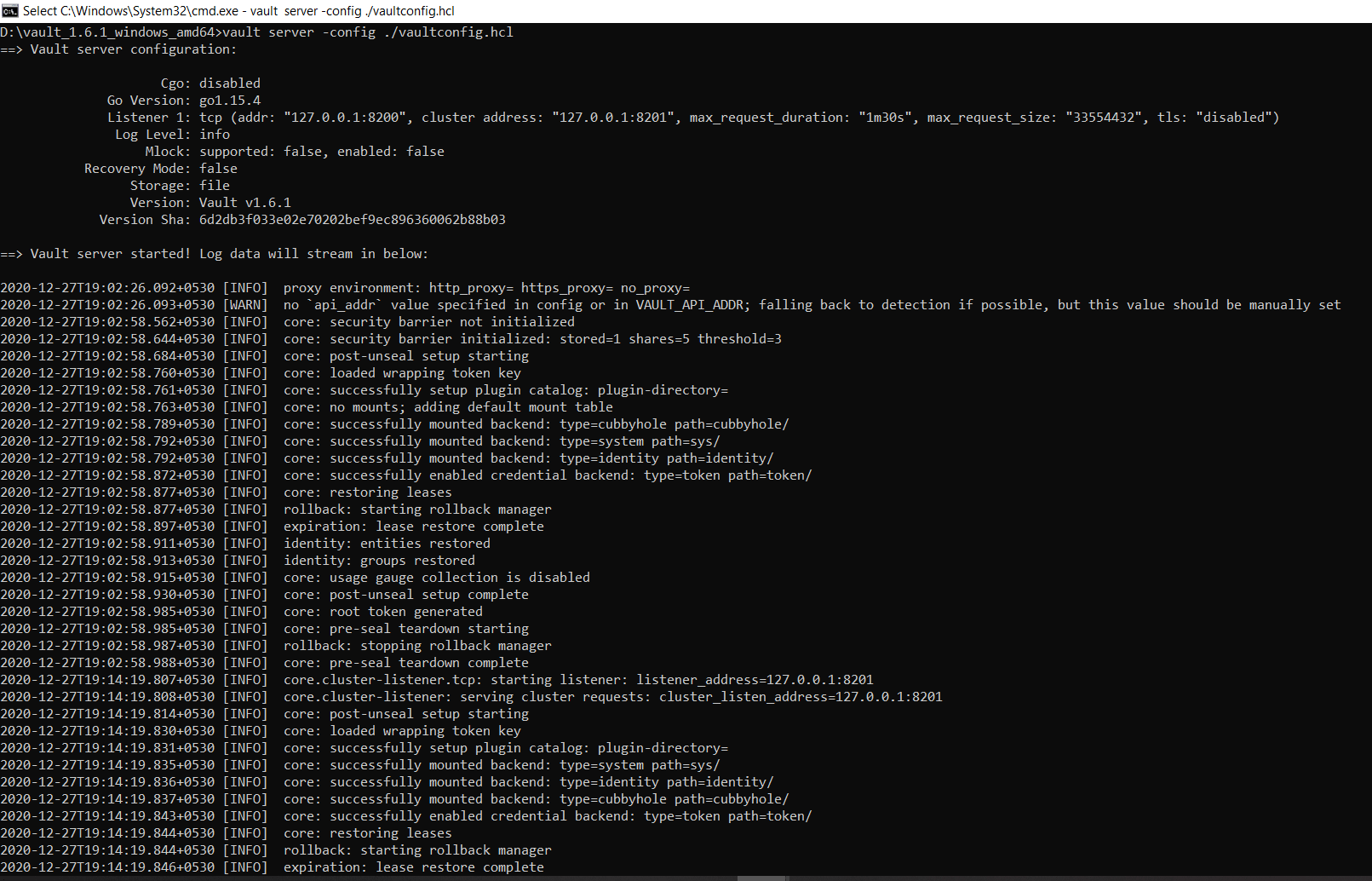
Task: Click the timestamp 2020-12-27T19:14:19.846+0530
Action: coord(107,867)
